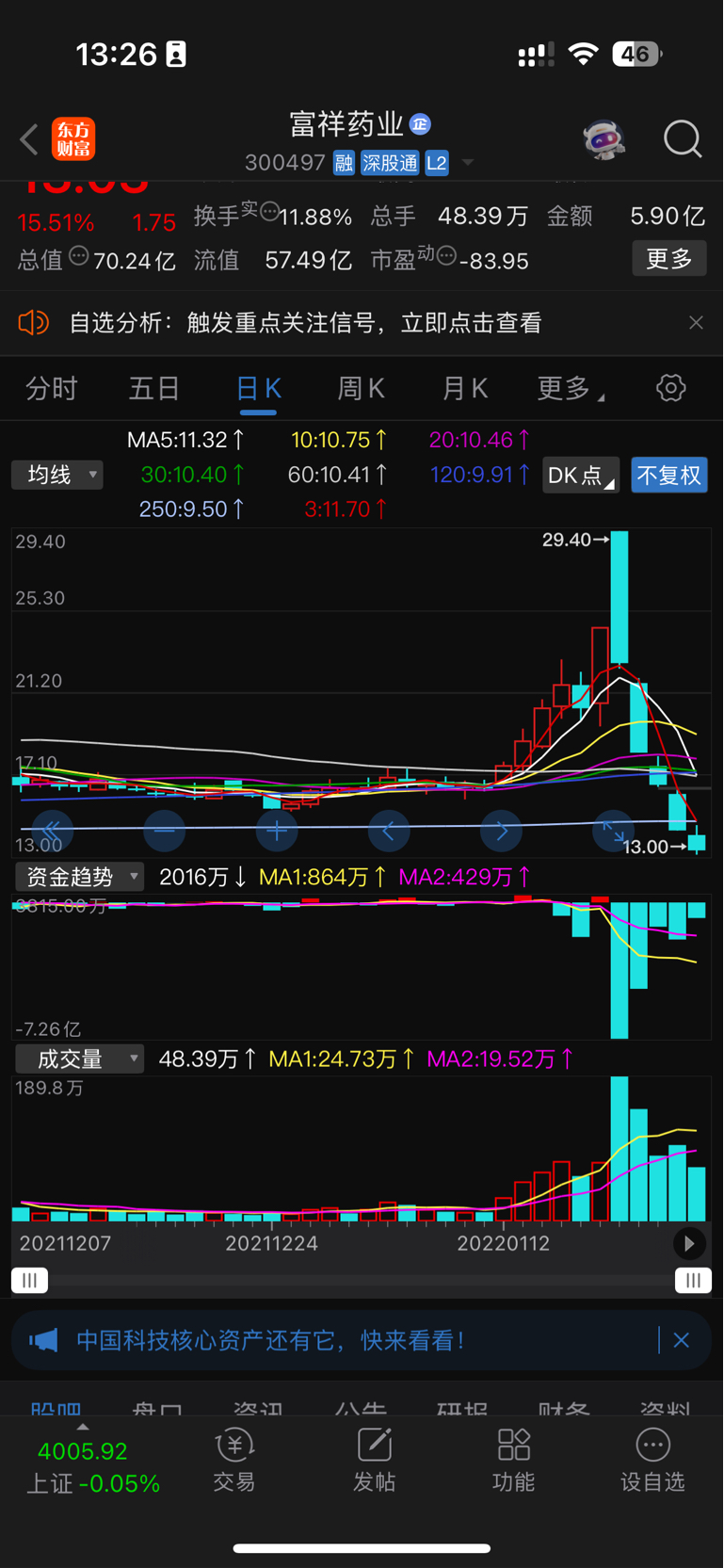
Task: Dismiss the 自选分析 notification
Action: click(696, 323)
